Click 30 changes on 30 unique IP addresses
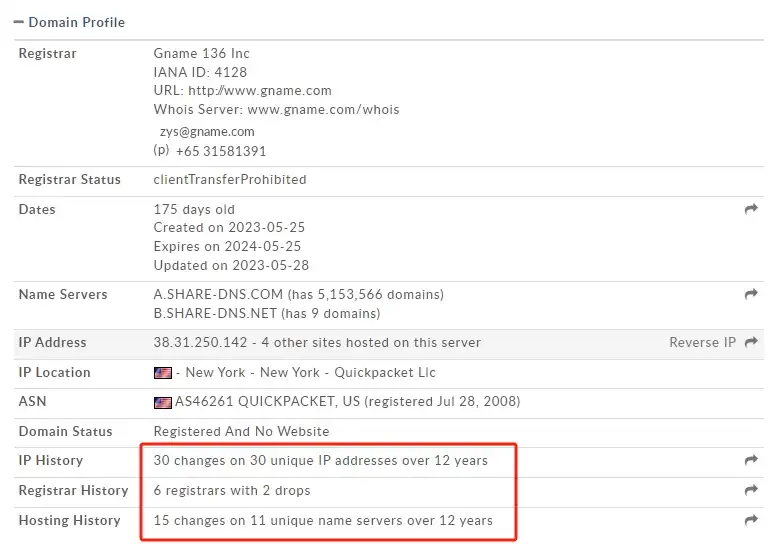The image size is (775, 544). [320, 460]
